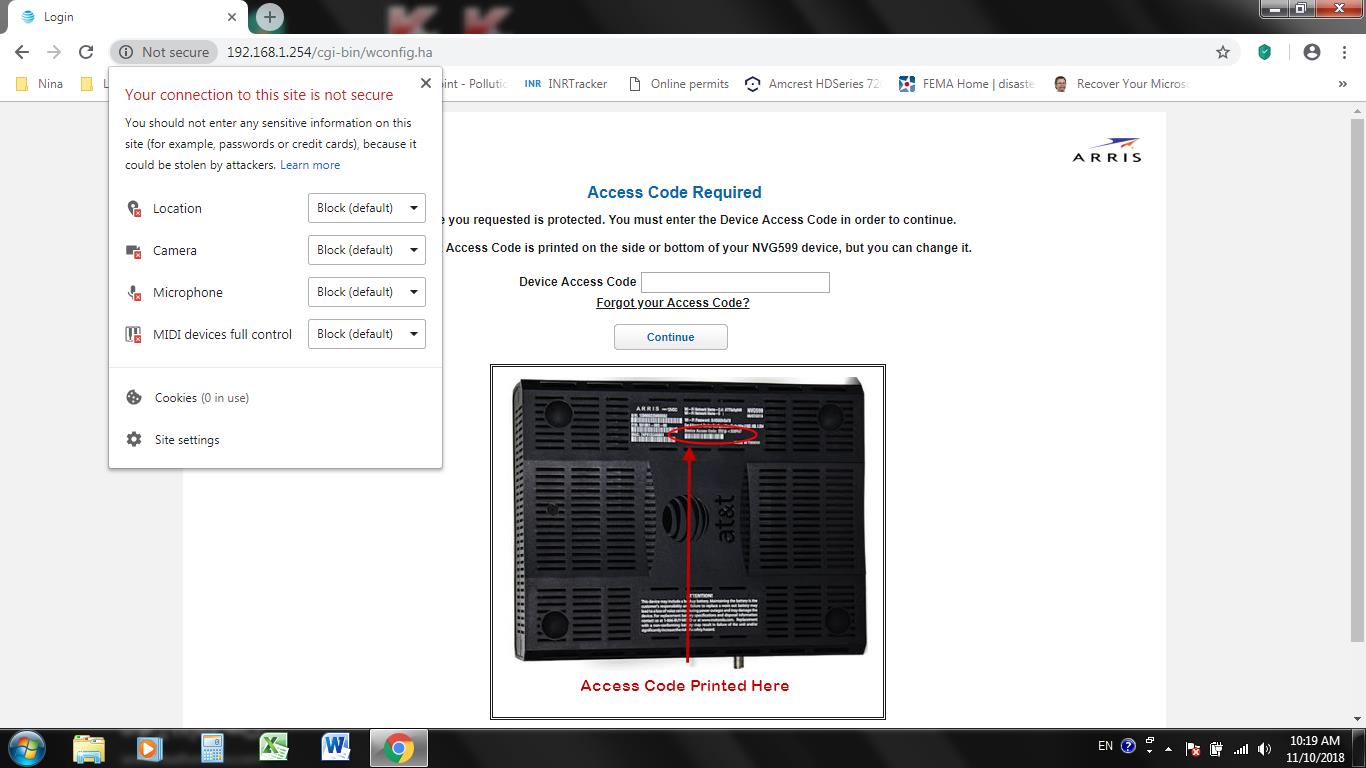Click the Forgot your Access Code link
Image resolution: width=1366 pixels, height=768 pixels.
pos(672,303)
